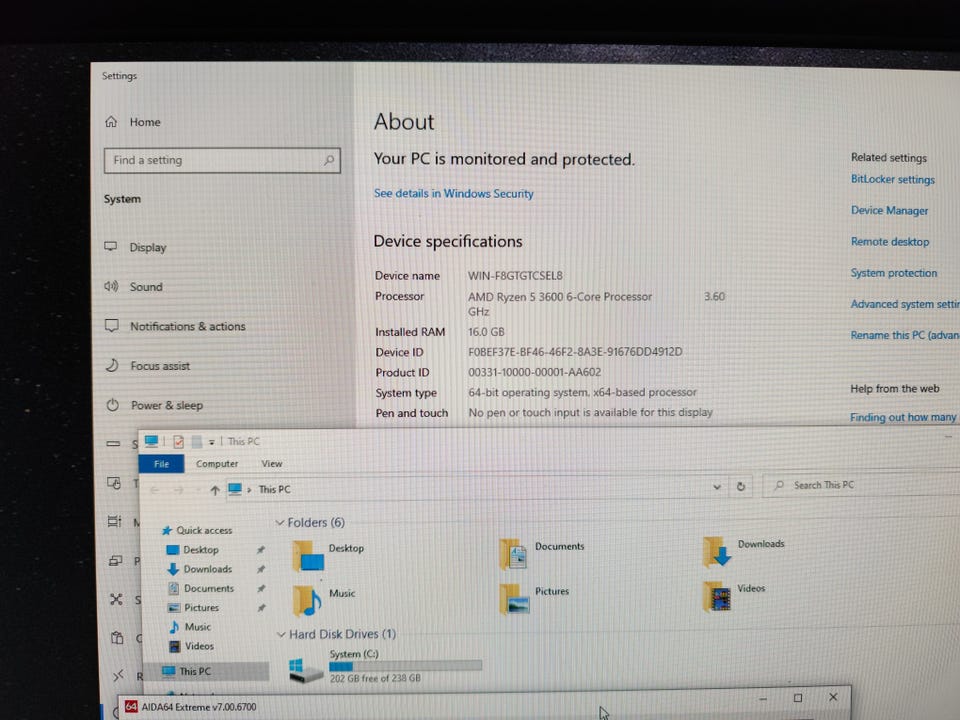Select the Downloads folder icon in Folders
Screen dimensions: 960x720
point(716,551)
